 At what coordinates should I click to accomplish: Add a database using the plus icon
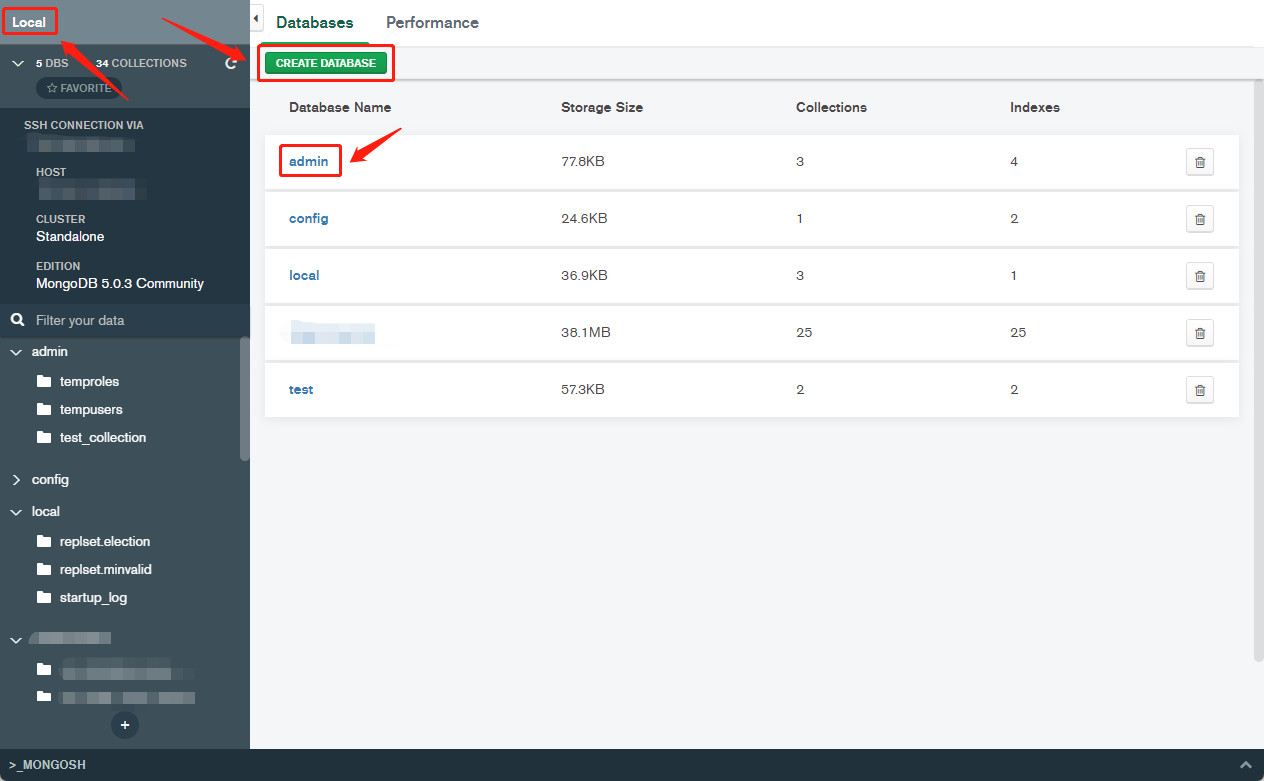(125, 724)
